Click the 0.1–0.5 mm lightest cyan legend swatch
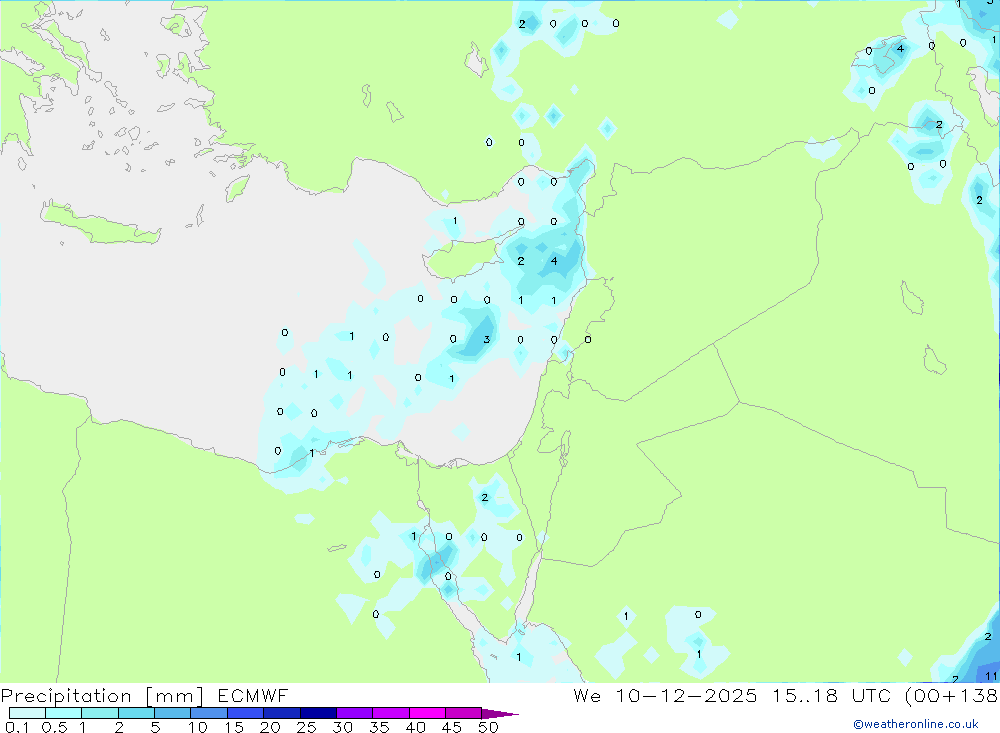The image size is (1000, 733). [x=27, y=713]
